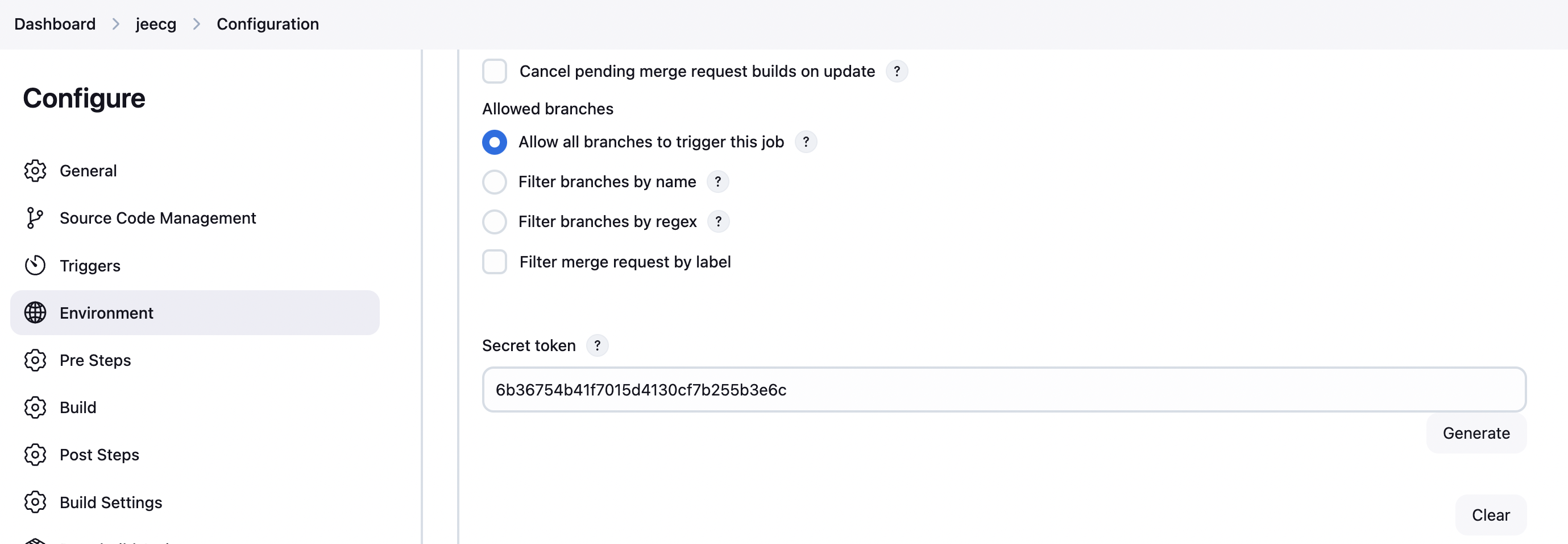Select filter branches by name option

pyautogui.click(x=495, y=182)
